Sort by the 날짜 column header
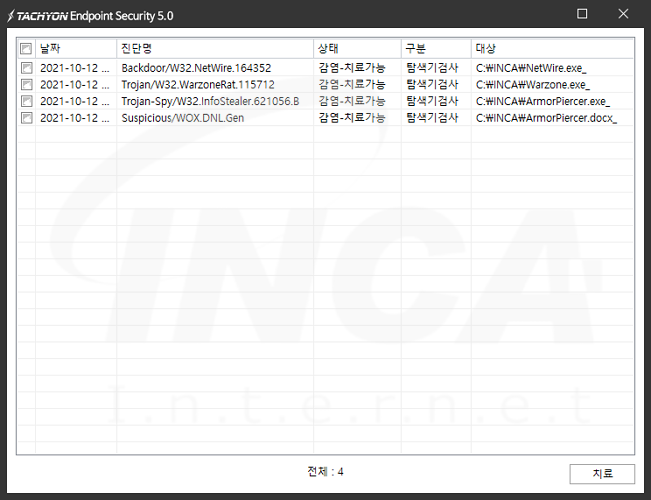Screen dimensions: 651x500 pyautogui.click(x=76, y=49)
